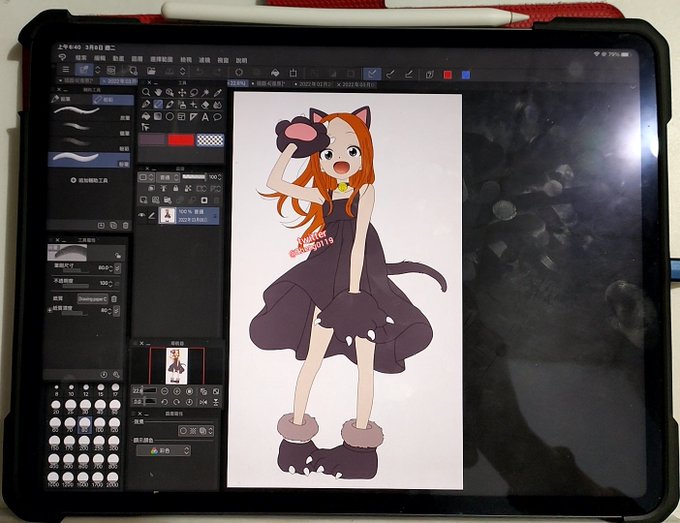680x523 pixels.
Task: Select the Zoom magnifier tool
Action: [x=146, y=92]
